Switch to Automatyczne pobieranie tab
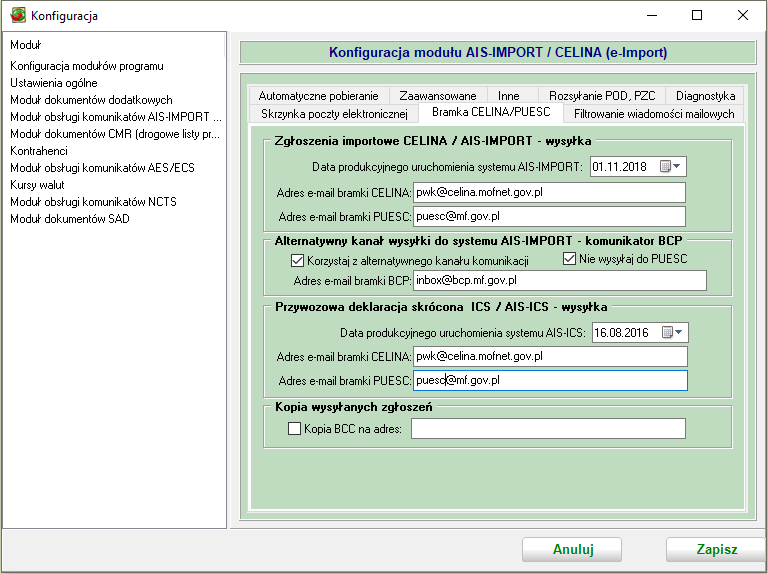The width and height of the screenshot is (768, 574). pos(318,96)
